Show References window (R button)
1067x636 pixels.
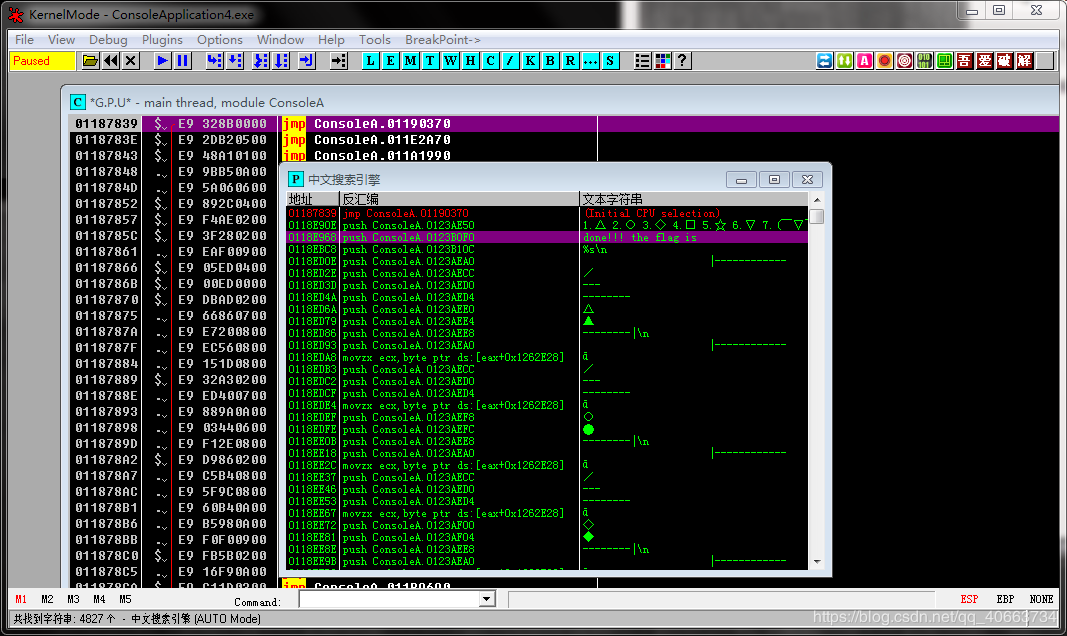click(570, 61)
